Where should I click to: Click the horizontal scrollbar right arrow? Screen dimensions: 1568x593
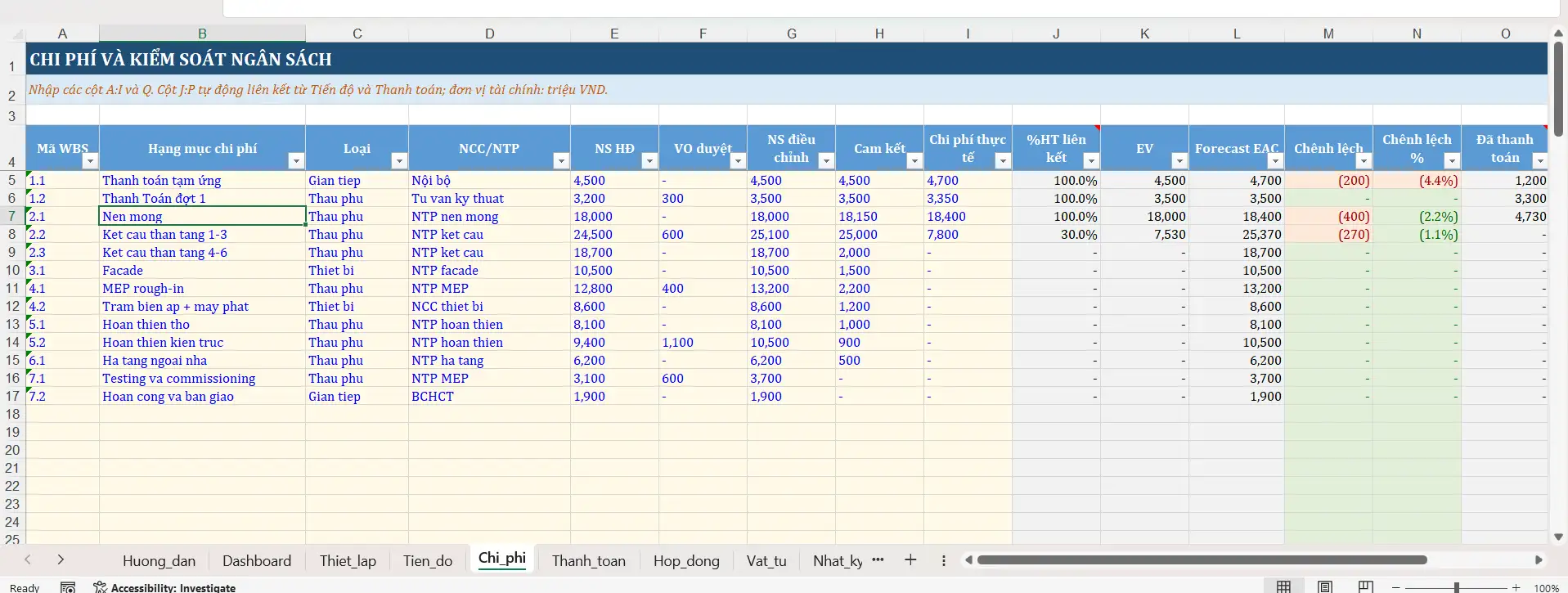click(1538, 560)
